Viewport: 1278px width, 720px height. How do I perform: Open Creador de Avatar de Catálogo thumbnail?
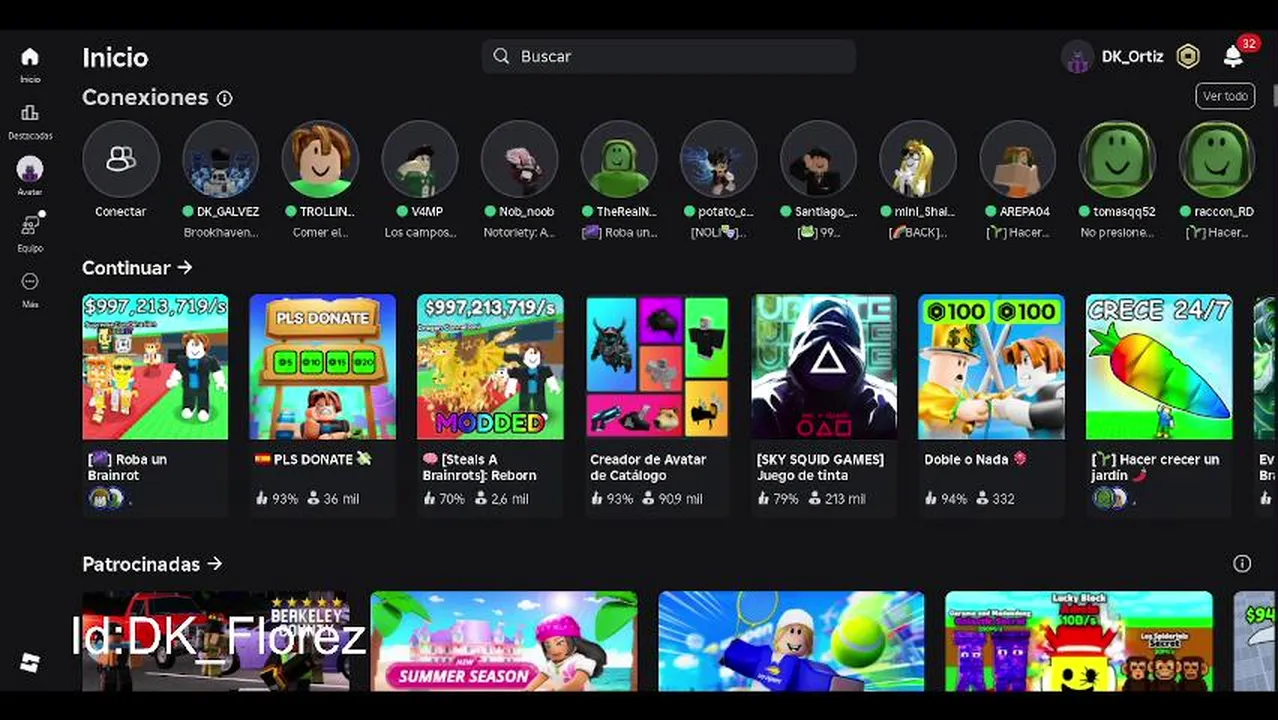657,367
